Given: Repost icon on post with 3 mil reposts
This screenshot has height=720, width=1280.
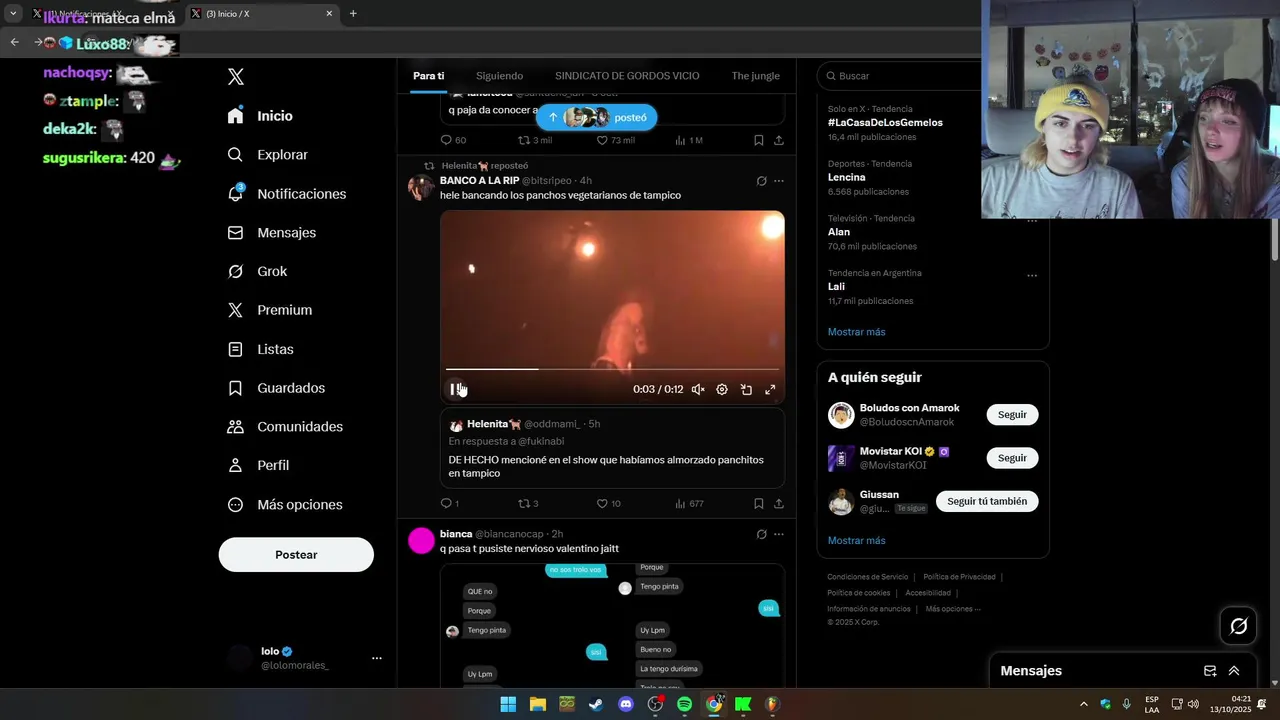Looking at the screenshot, I should point(523,140).
